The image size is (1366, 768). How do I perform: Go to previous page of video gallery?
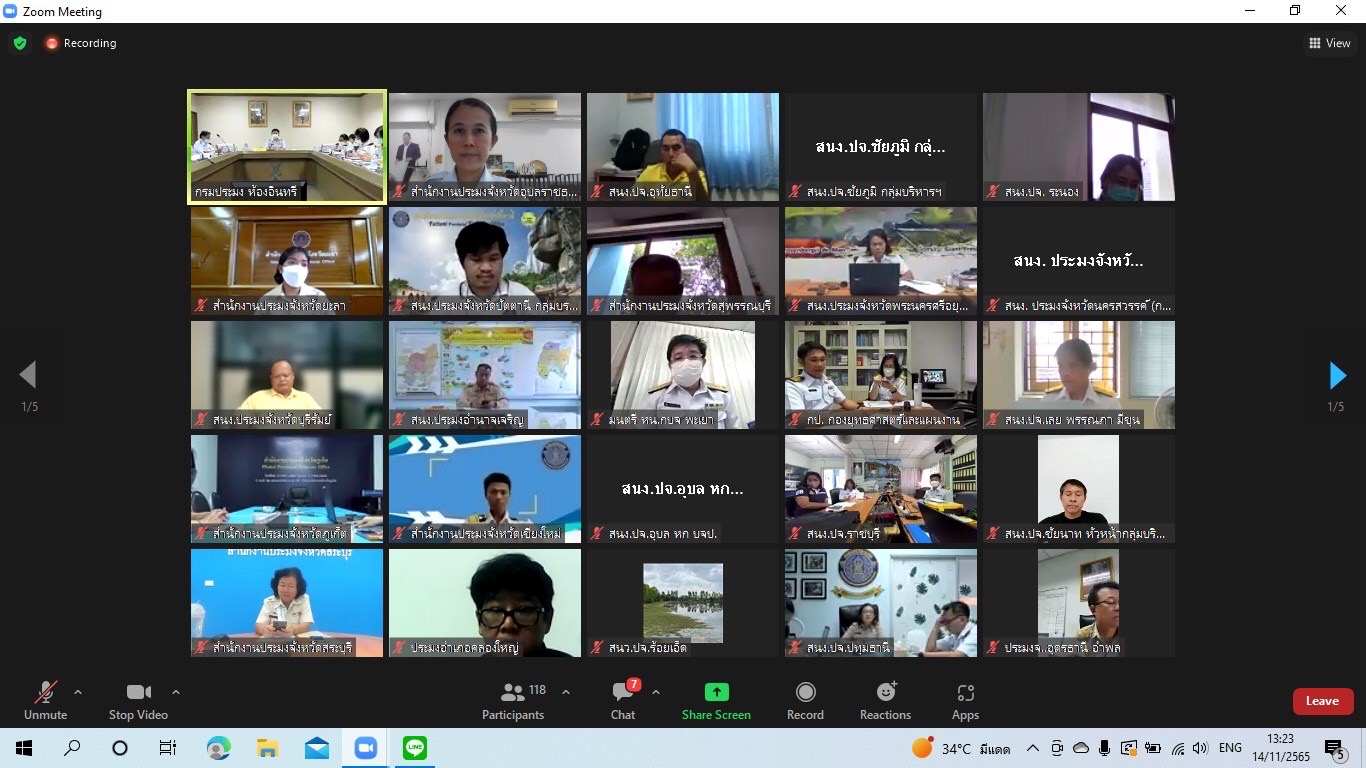pos(28,376)
